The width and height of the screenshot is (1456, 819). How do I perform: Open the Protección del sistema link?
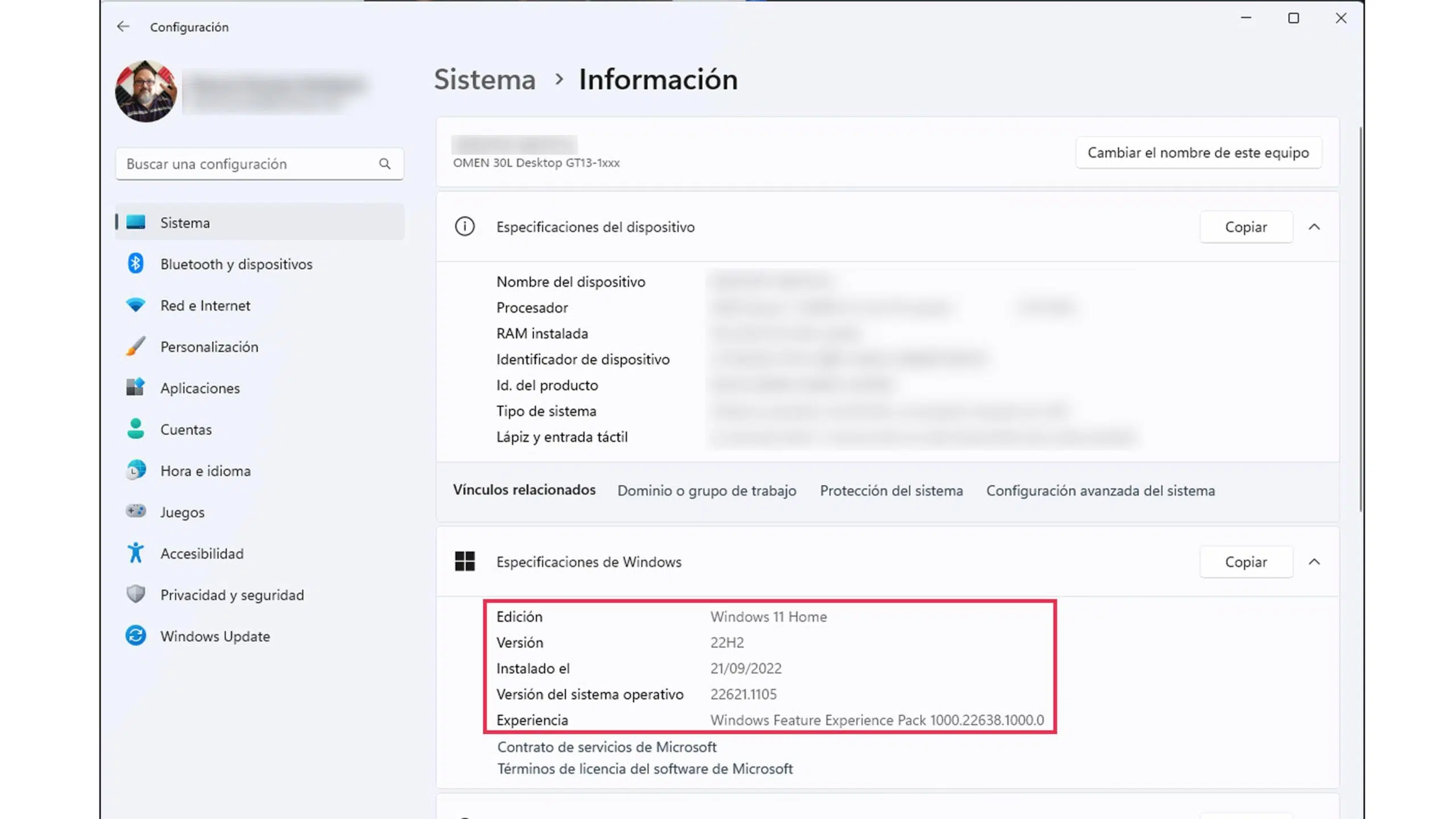coord(891,490)
